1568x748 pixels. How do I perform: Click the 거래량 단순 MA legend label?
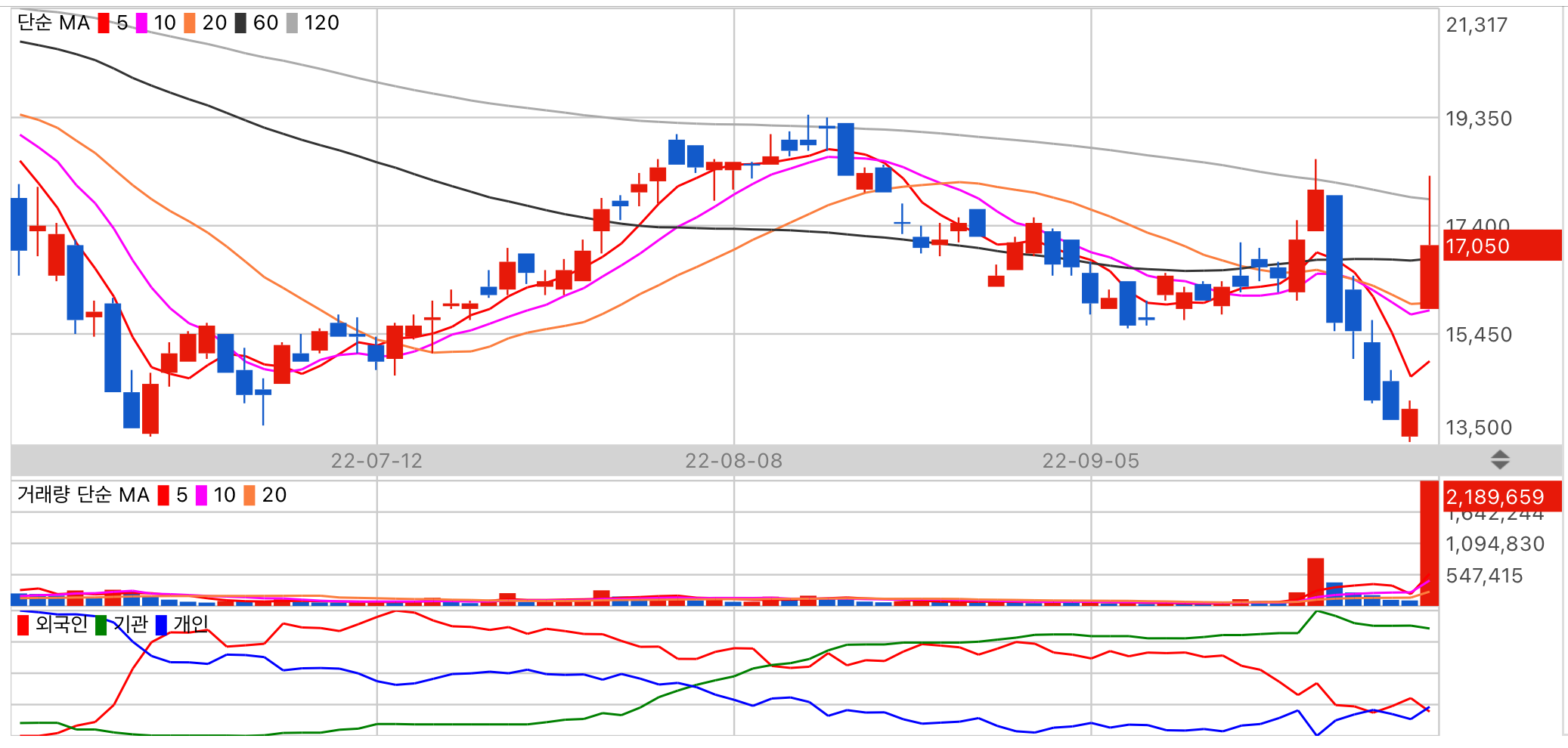coord(83,495)
